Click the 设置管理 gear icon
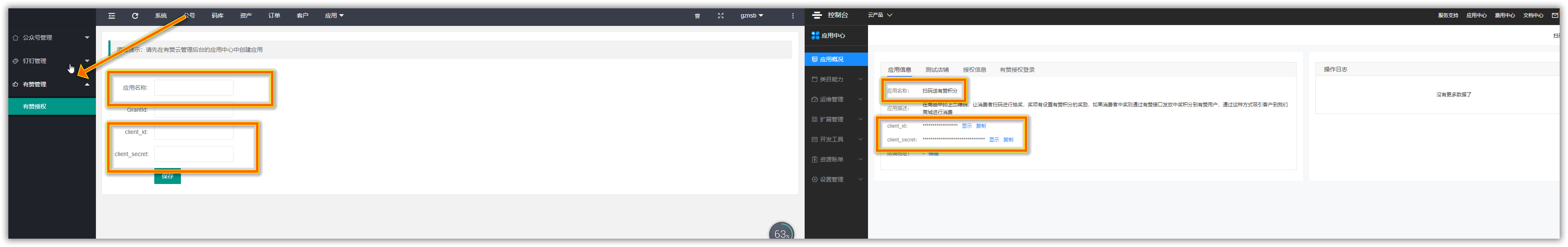The height and width of the screenshot is (247, 1568). click(x=815, y=180)
